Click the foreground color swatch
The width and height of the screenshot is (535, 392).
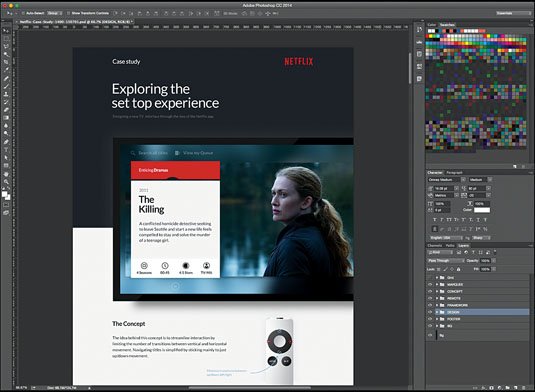pos(5,194)
